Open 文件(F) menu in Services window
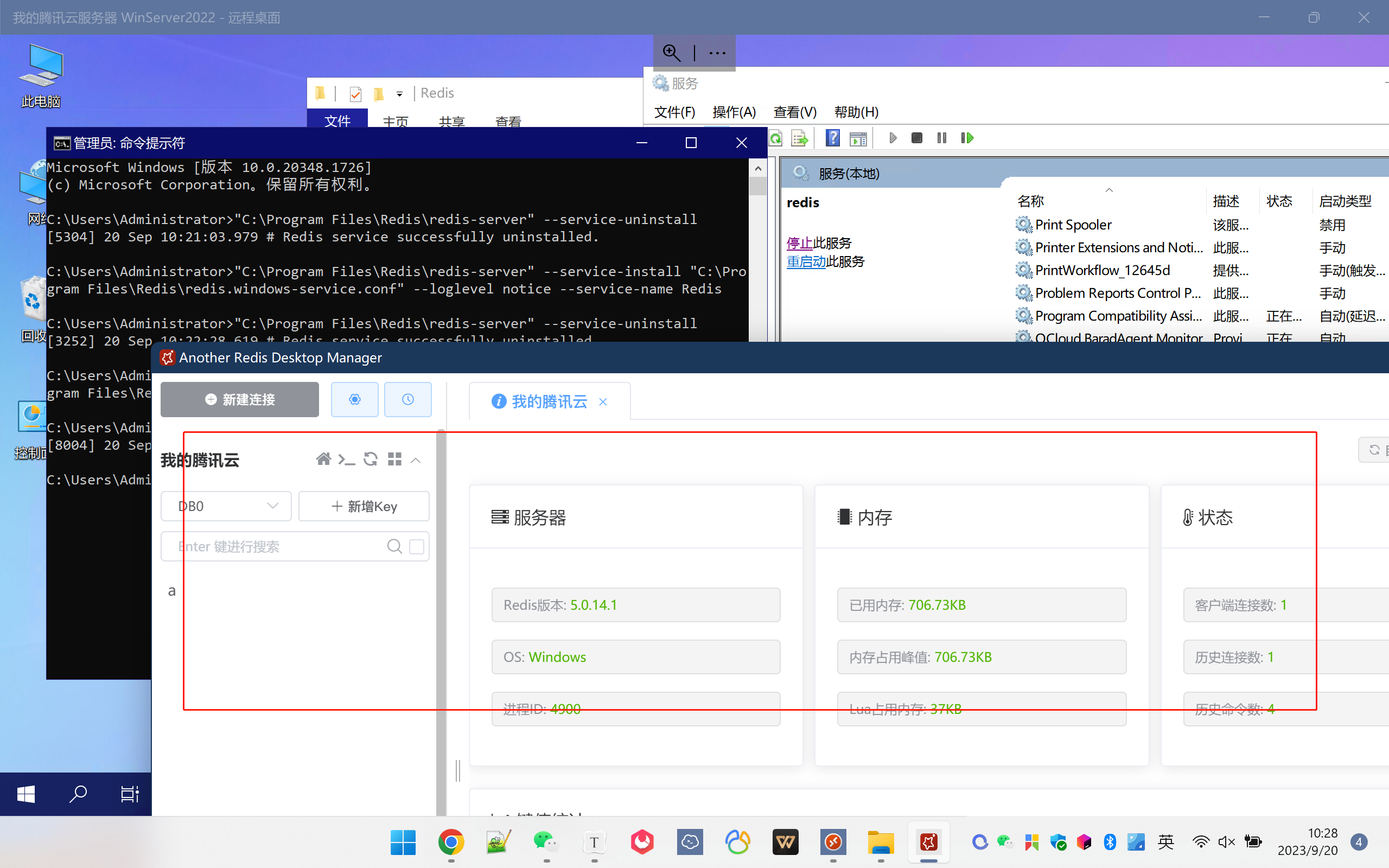 pyautogui.click(x=674, y=112)
